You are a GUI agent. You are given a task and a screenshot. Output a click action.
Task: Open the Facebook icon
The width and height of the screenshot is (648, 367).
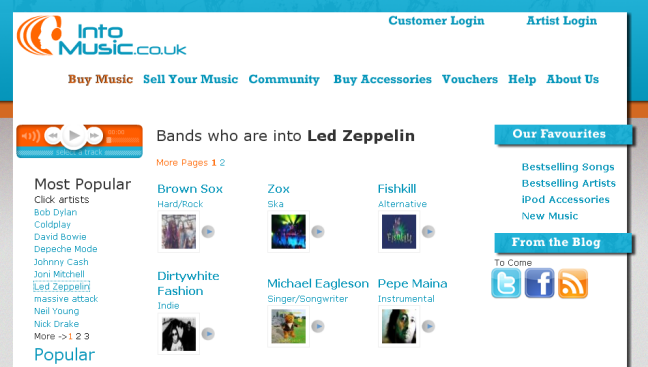click(x=539, y=283)
